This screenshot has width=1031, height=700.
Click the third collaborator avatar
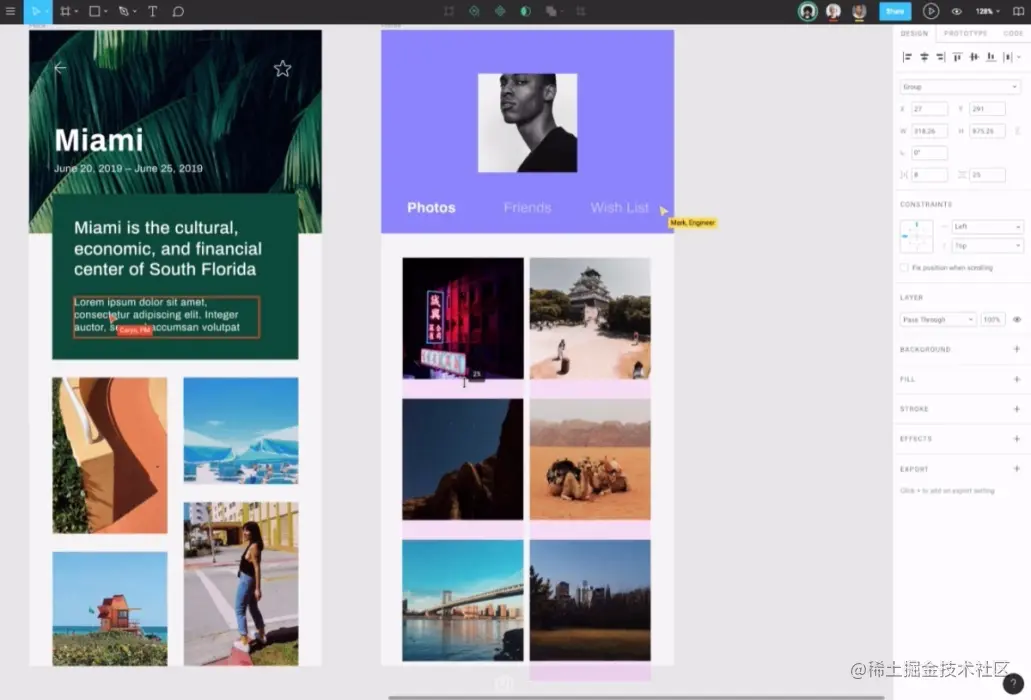pos(859,11)
